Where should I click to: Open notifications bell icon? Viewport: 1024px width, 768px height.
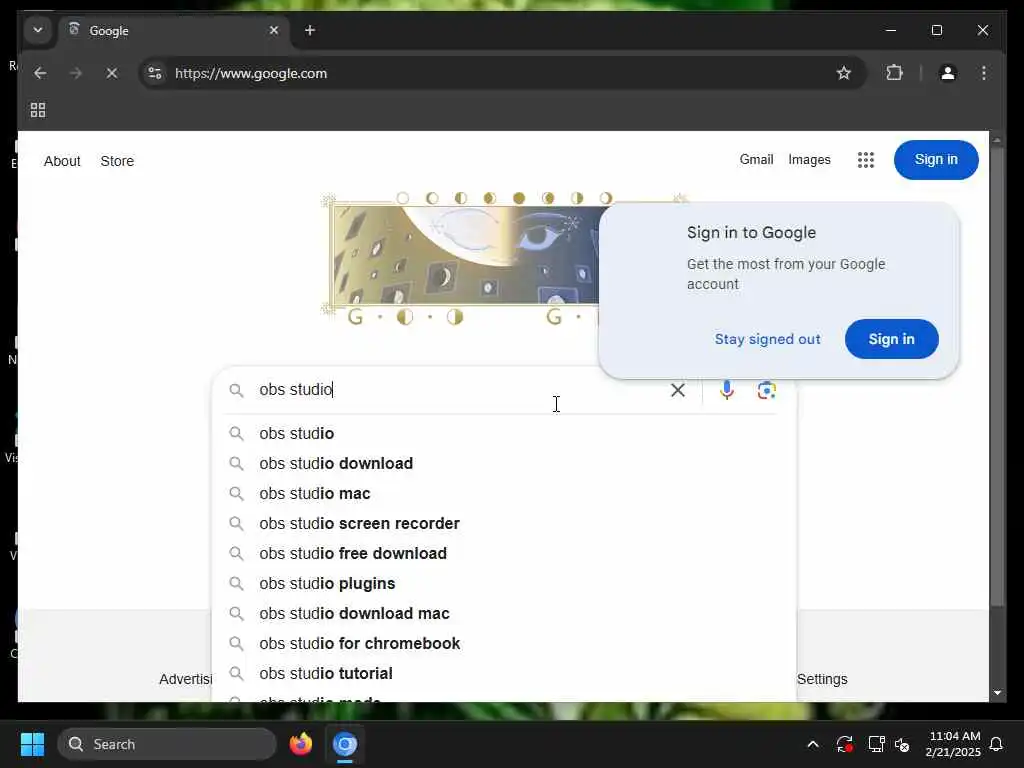997,744
